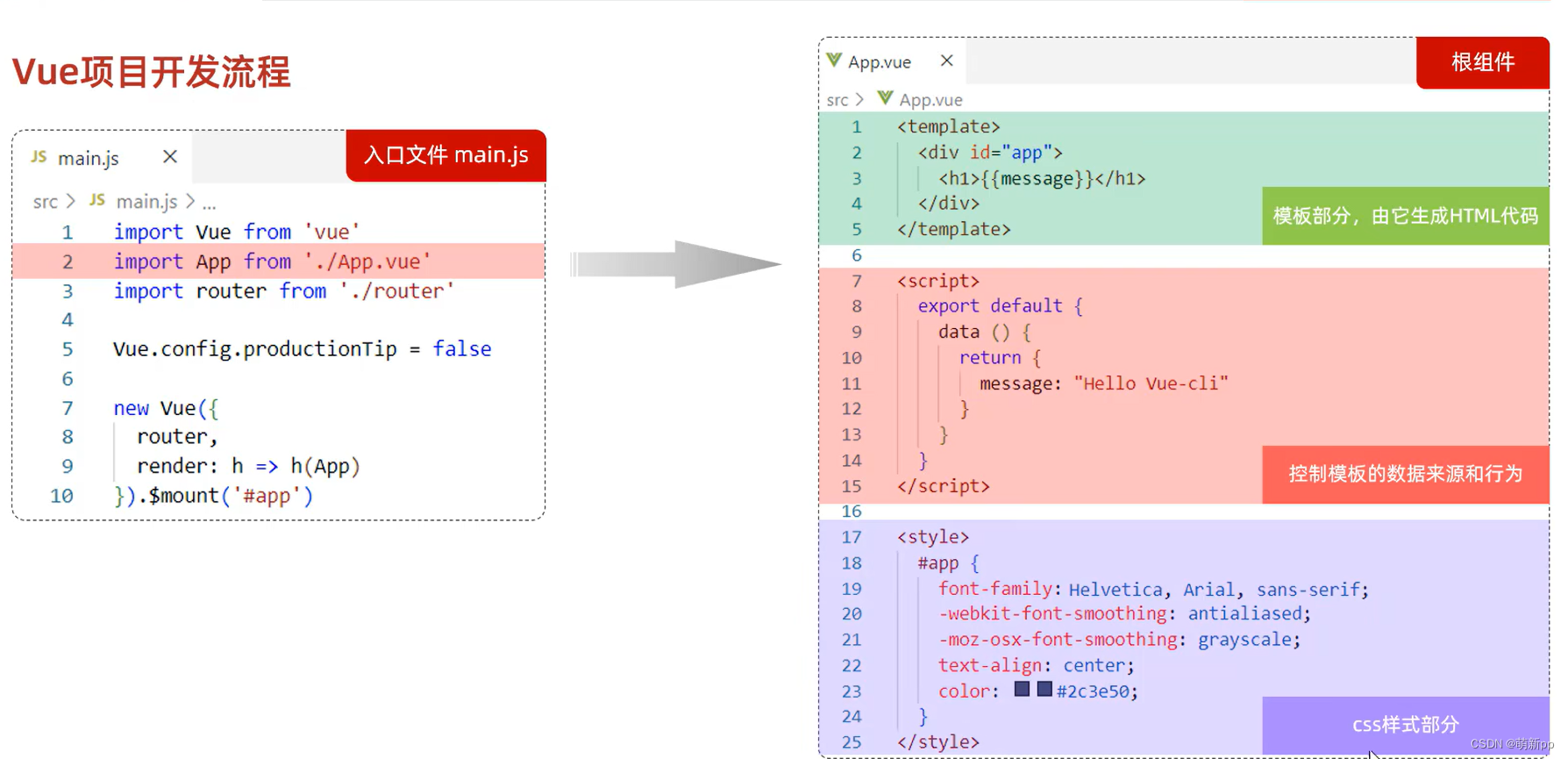
Task: Open the src breadcrumb above App.vue code
Action: pos(837,100)
